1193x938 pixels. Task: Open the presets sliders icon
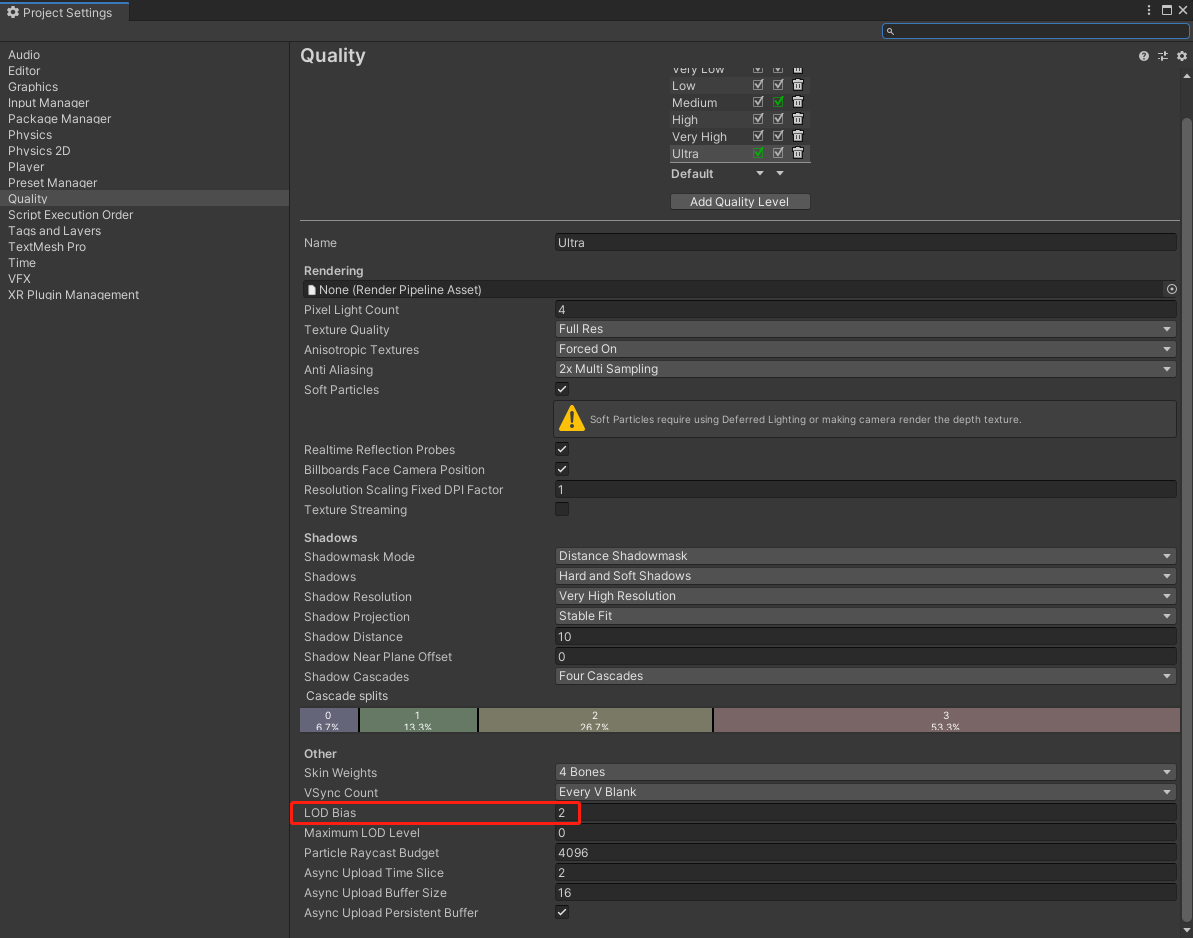[x=1163, y=56]
